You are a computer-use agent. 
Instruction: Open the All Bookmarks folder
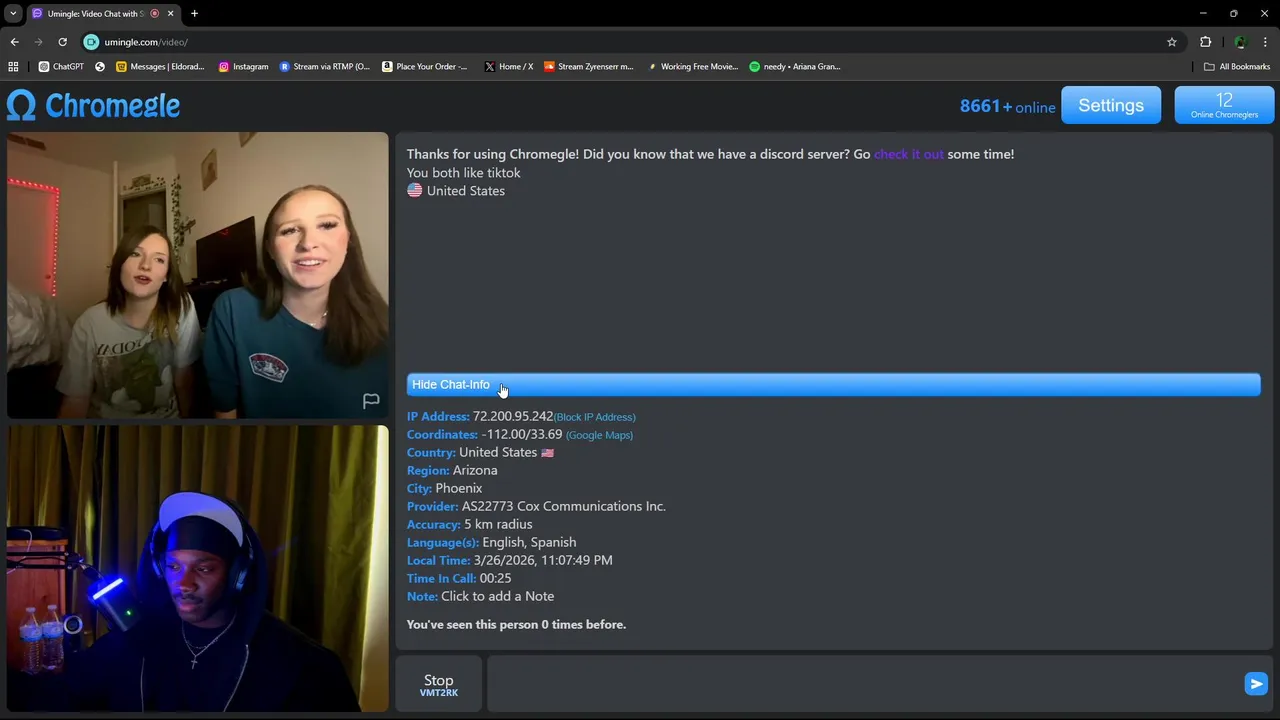click(1237, 67)
